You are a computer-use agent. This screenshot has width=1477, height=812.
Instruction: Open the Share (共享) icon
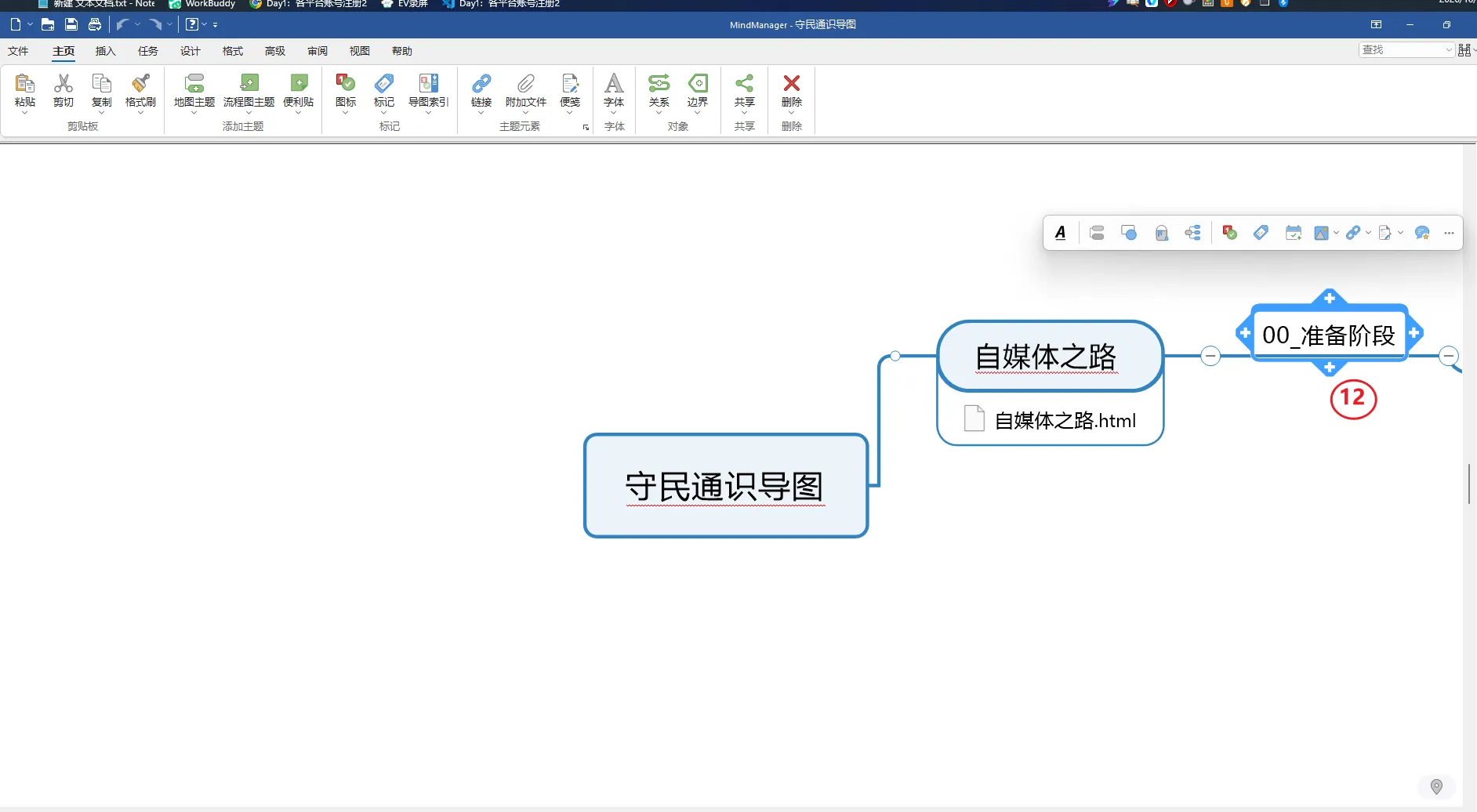(x=745, y=84)
